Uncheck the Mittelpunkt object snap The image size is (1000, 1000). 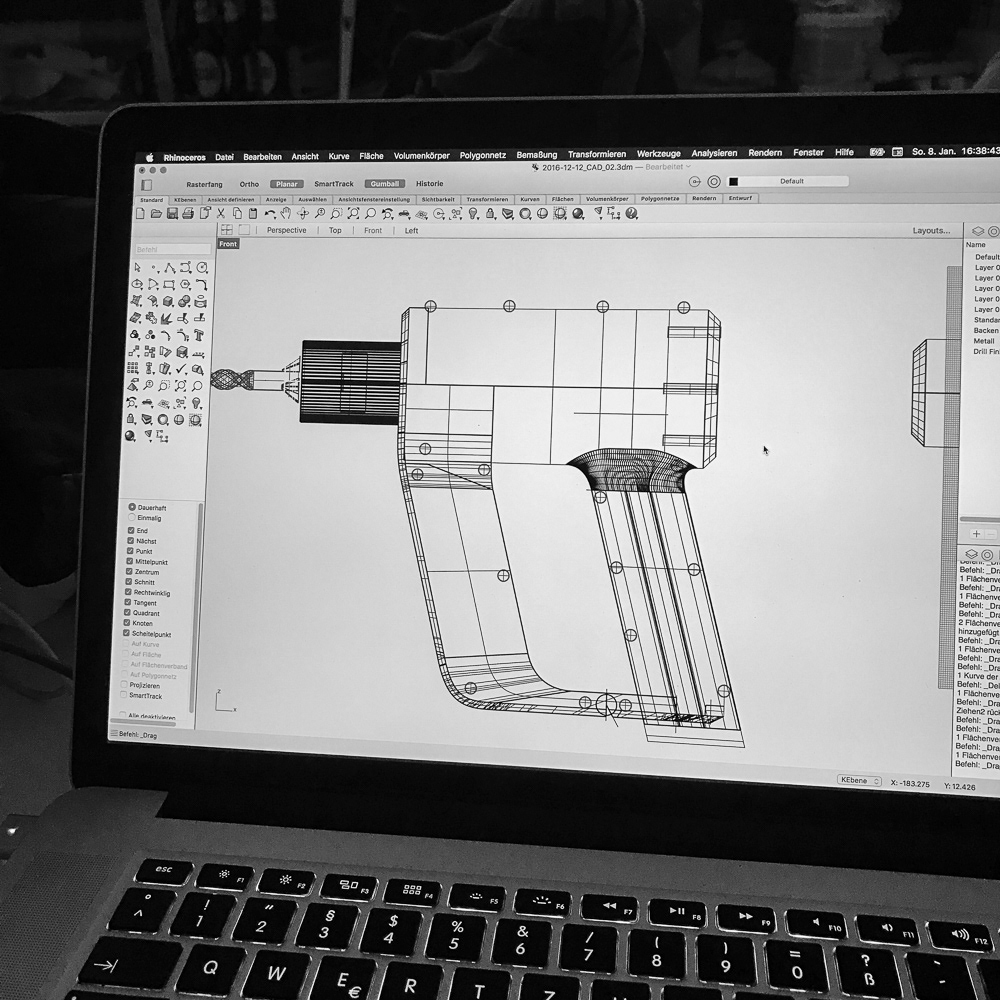click(131, 562)
